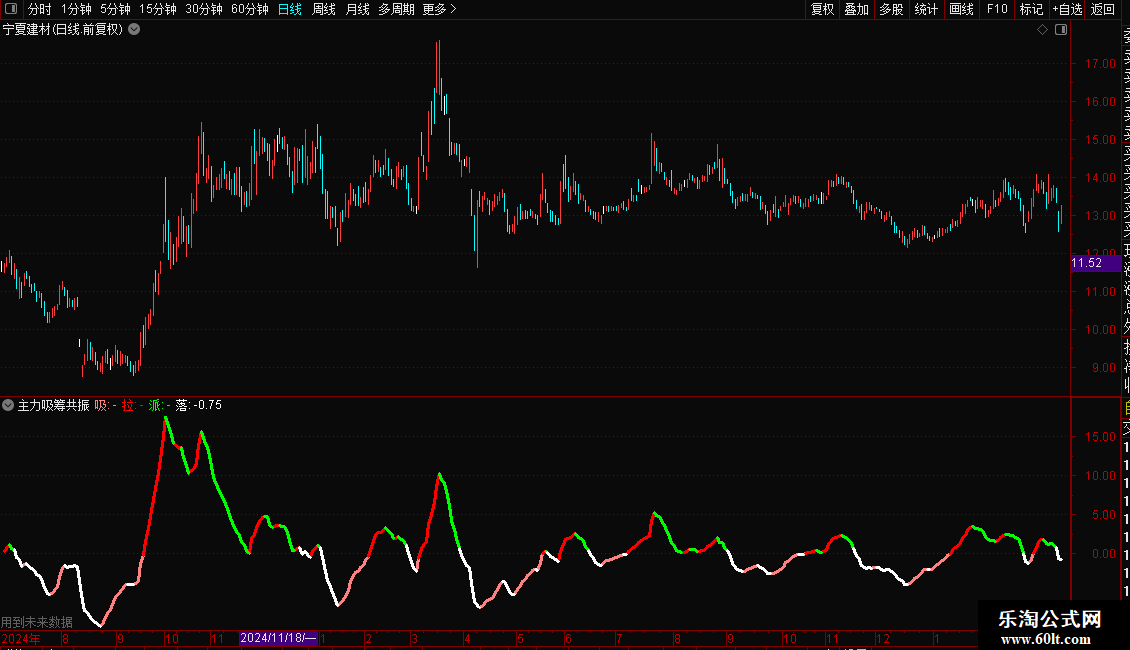Screen dimensions: 1130x650
Task: Open dropdown beside 宁夏建材 title
Action: pos(134,30)
